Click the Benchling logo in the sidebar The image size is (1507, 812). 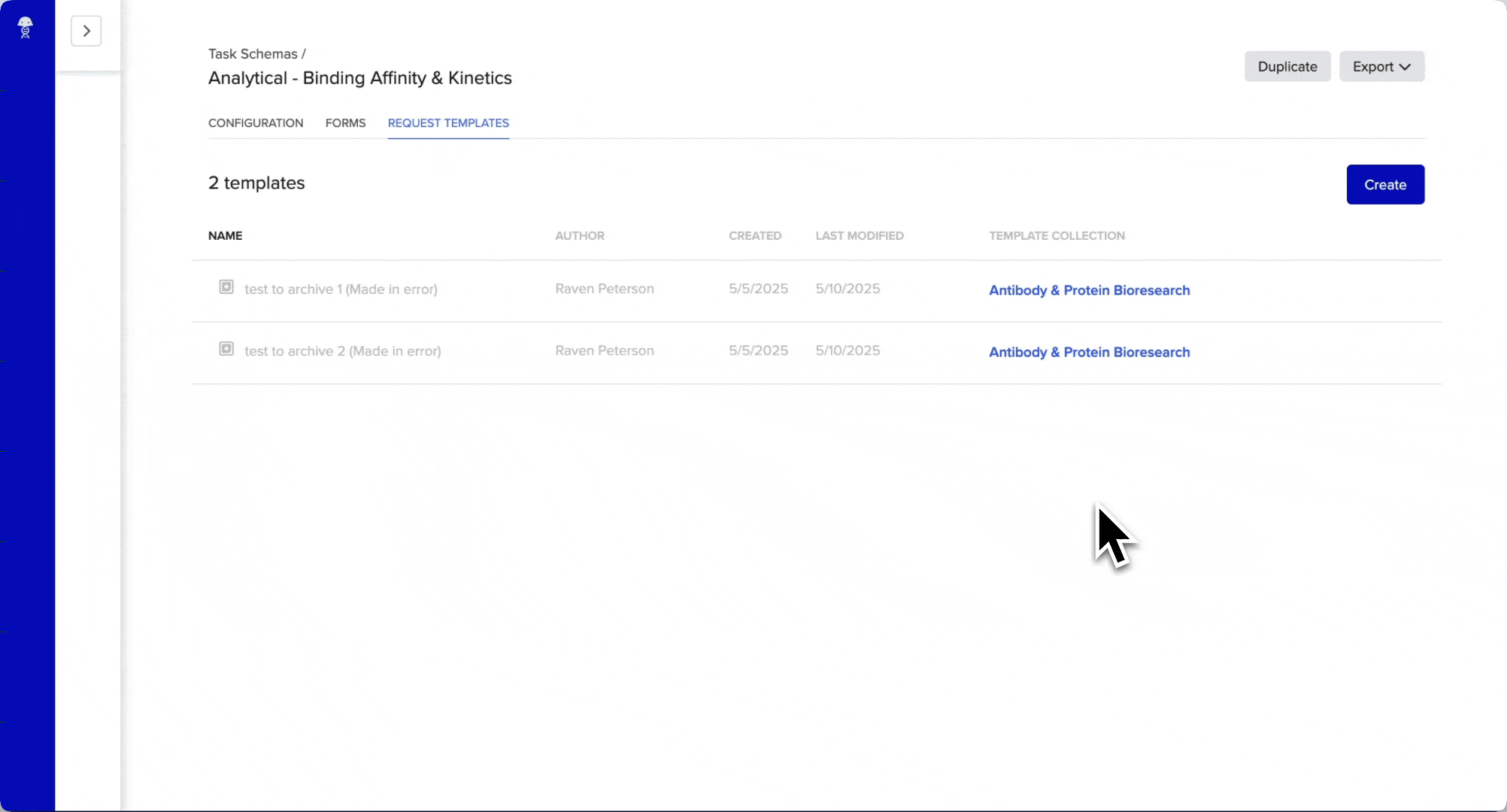25,27
